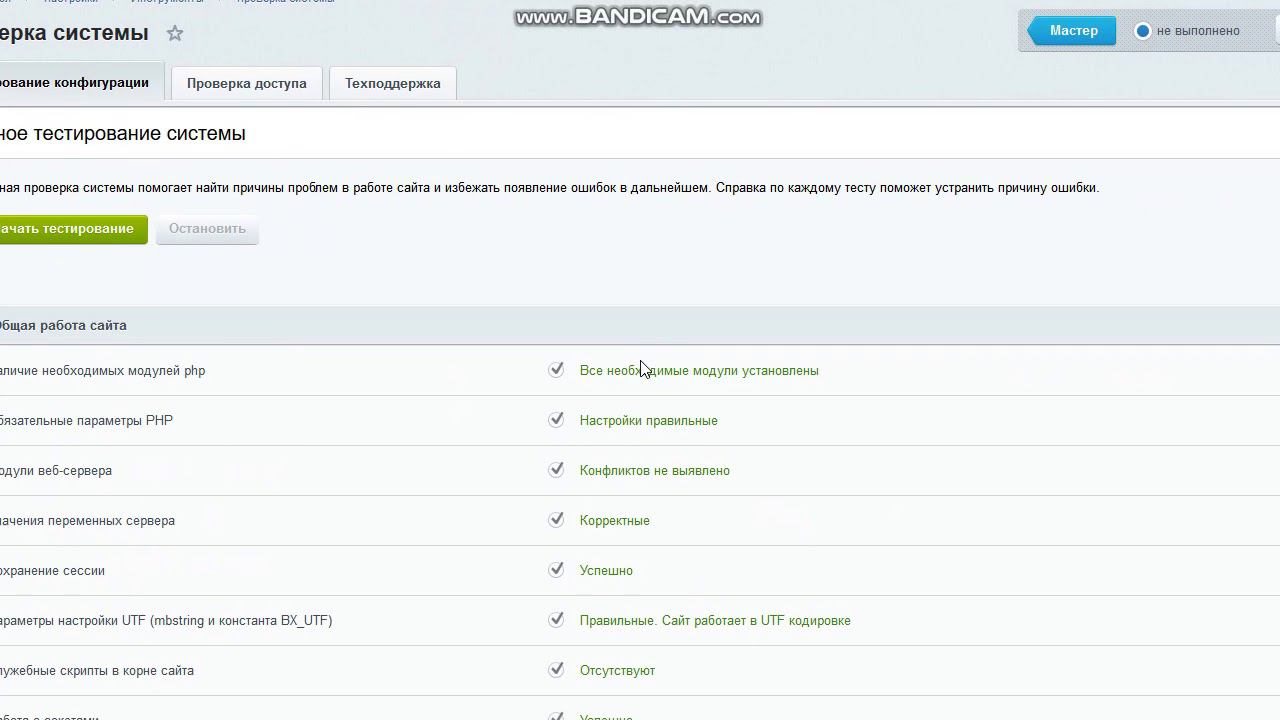The image size is (1280, 720).
Task: Click the check icon beside 'Настройки правильные'
Action: tap(556, 420)
